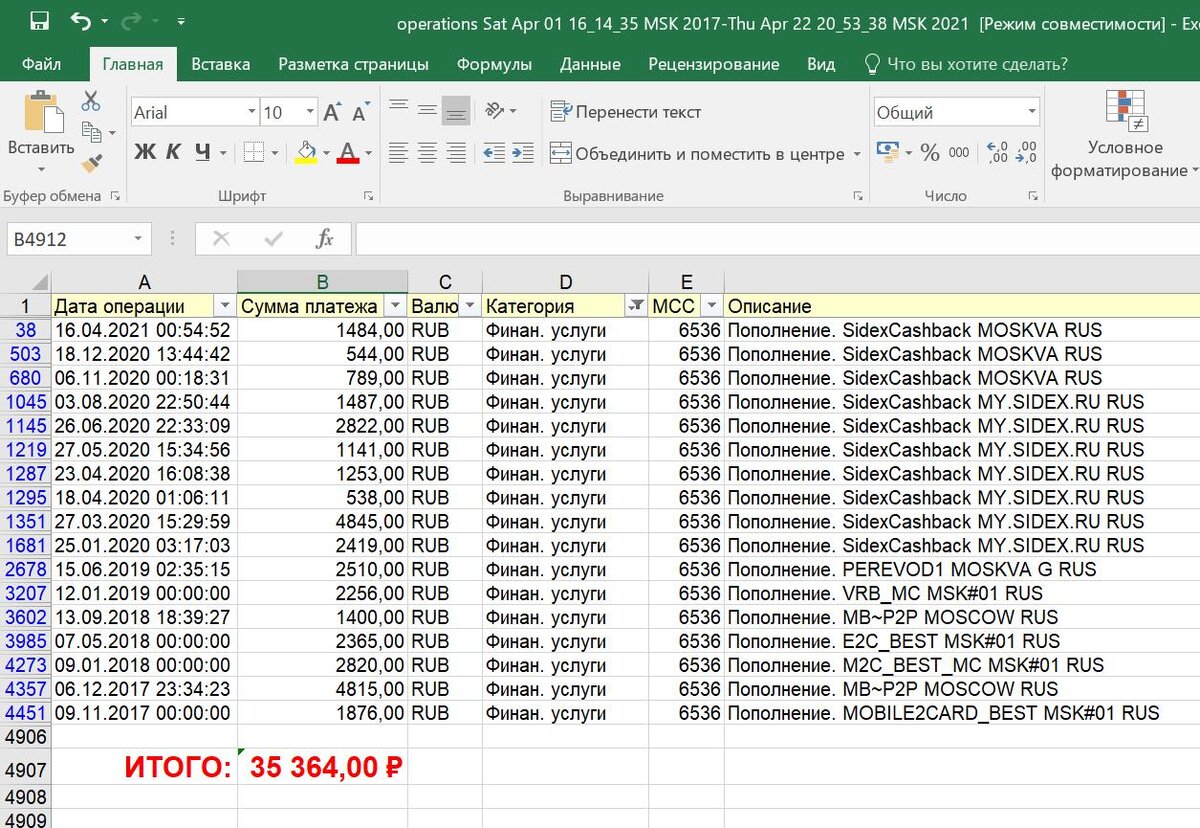
Task: Click Объединить и поместить в центре
Action: tap(697, 154)
